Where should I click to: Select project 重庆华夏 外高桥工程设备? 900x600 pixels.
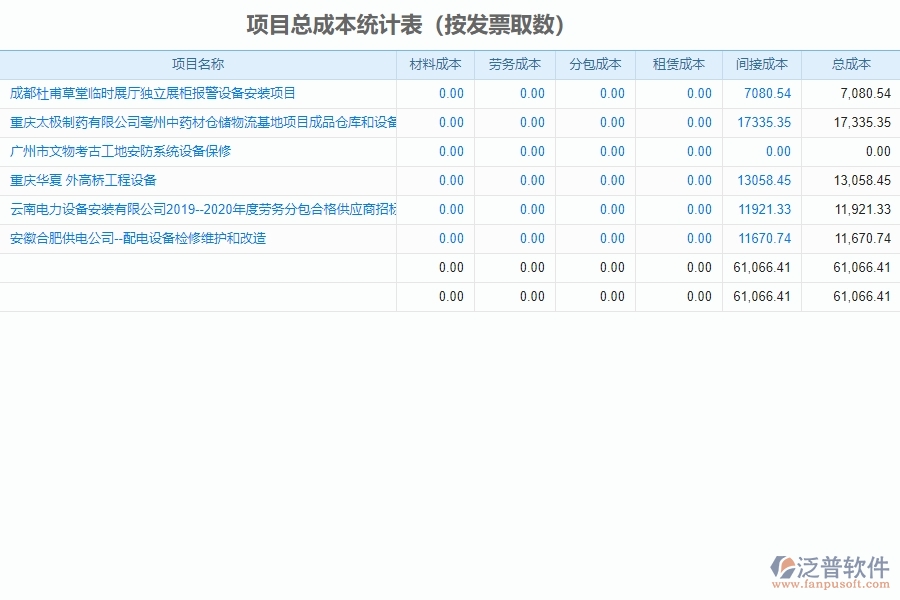(80, 181)
